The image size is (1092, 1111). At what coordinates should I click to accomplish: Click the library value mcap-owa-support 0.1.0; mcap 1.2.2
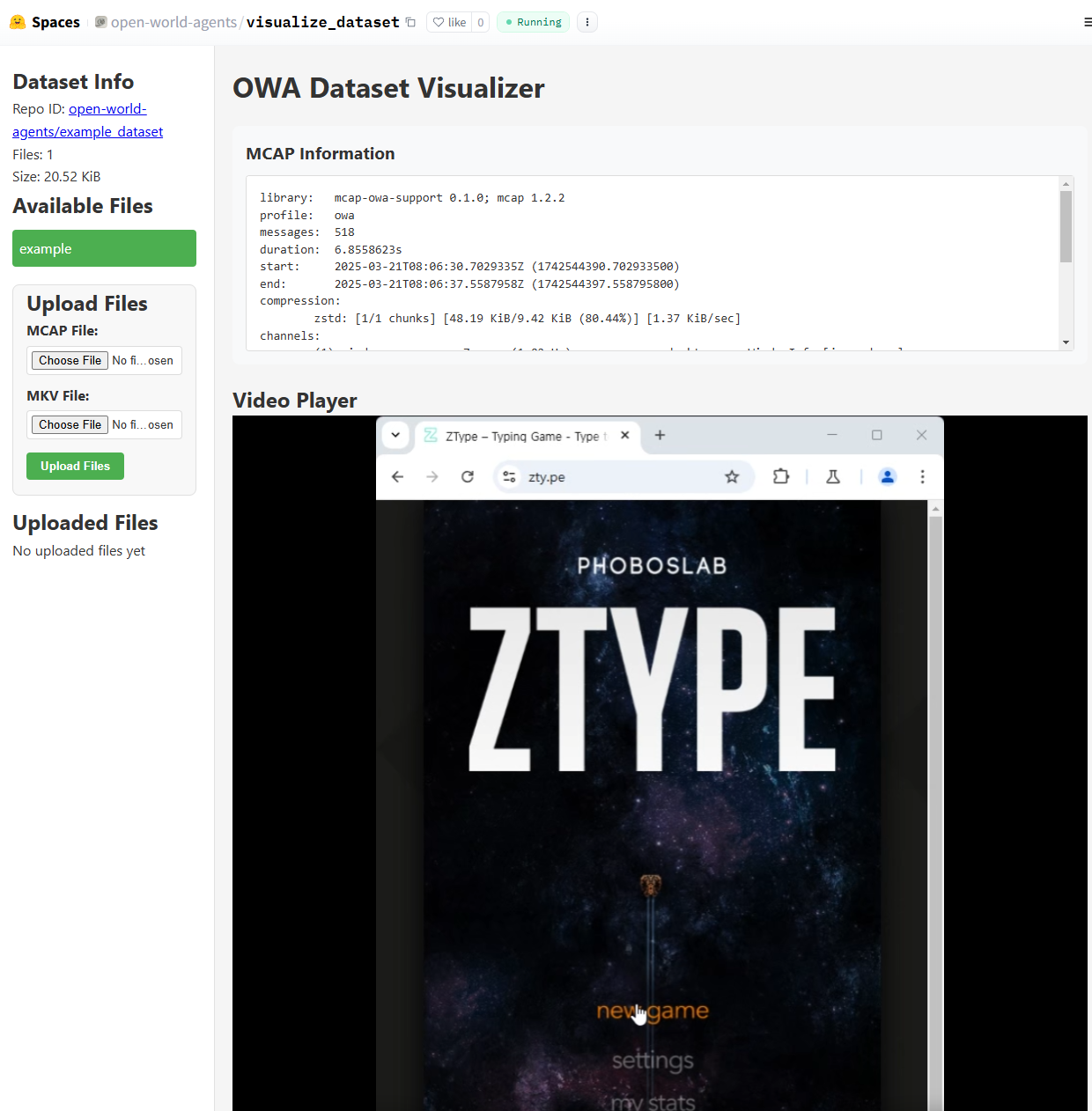click(x=449, y=198)
